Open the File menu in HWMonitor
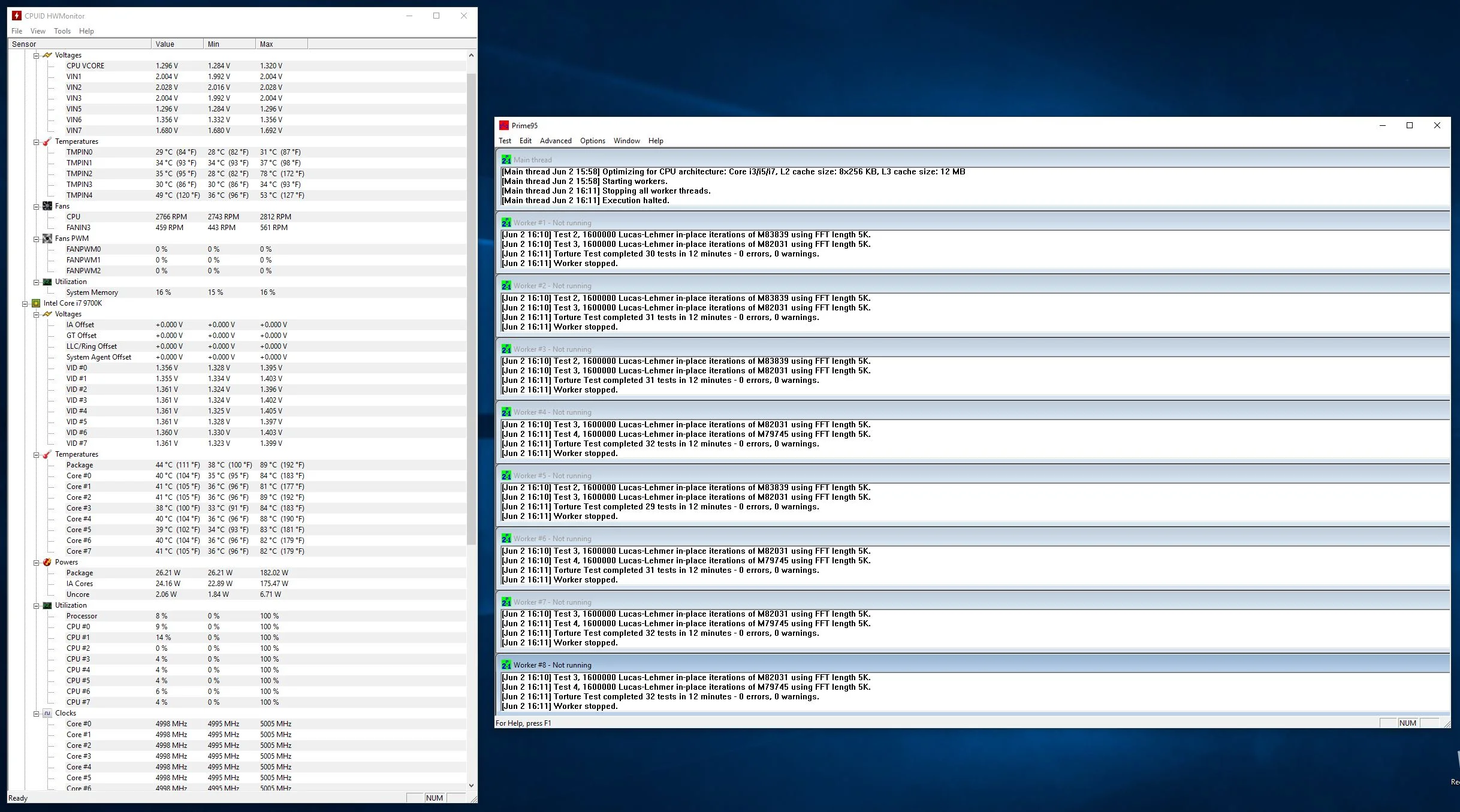 click(x=17, y=31)
